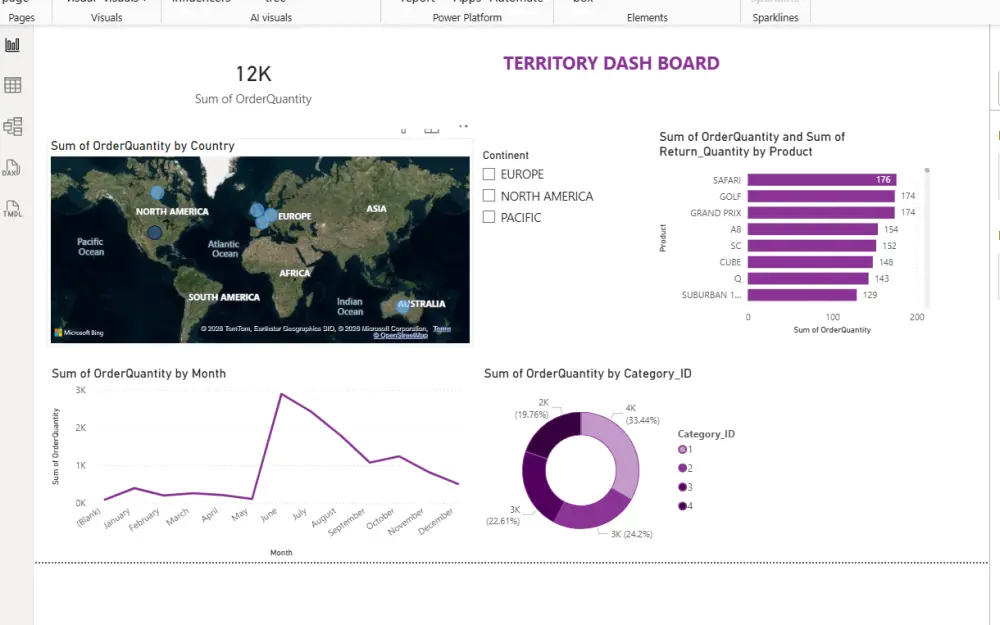
Task: Select the Q product bar
Action: pos(808,279)
